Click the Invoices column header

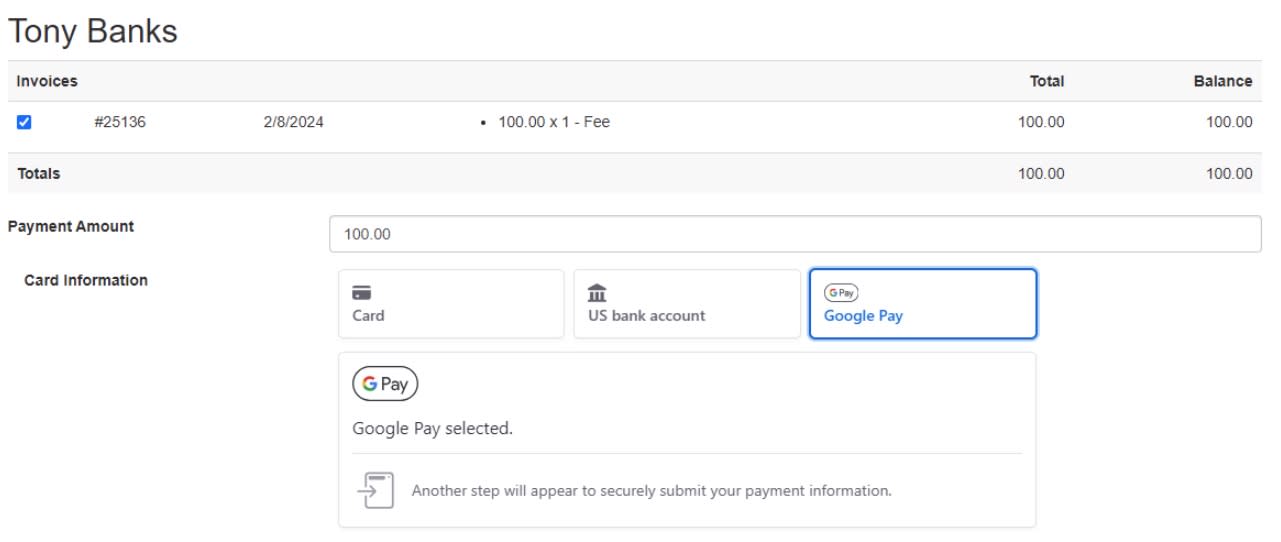point(47,81)
